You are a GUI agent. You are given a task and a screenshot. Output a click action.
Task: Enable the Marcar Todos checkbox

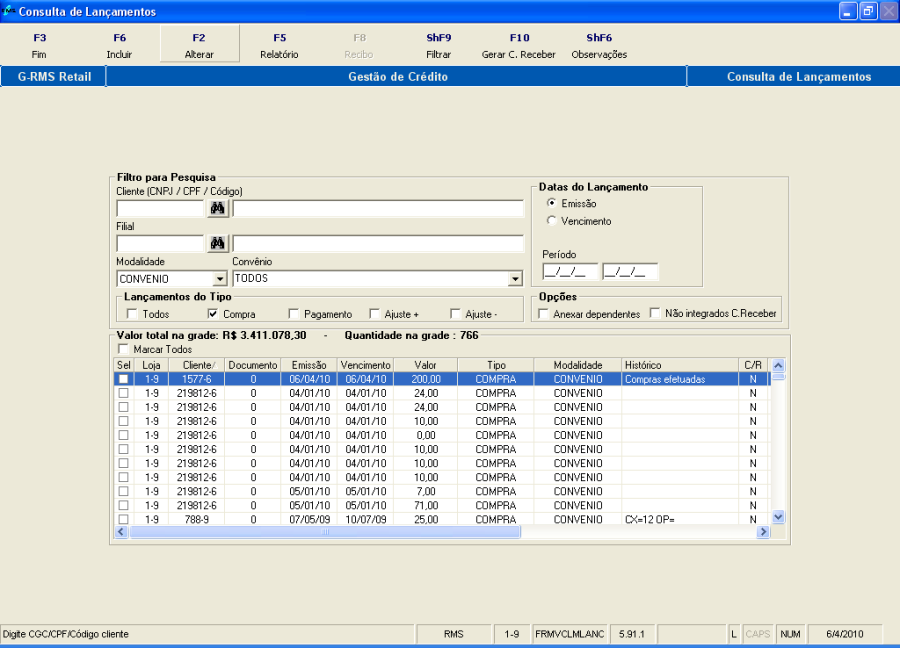point(124,350)
